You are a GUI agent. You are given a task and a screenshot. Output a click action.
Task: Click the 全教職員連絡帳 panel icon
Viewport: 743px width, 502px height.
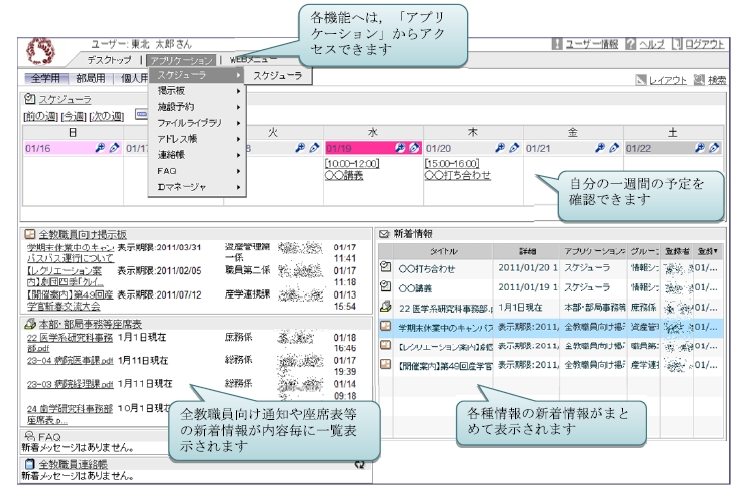[29, 464]
